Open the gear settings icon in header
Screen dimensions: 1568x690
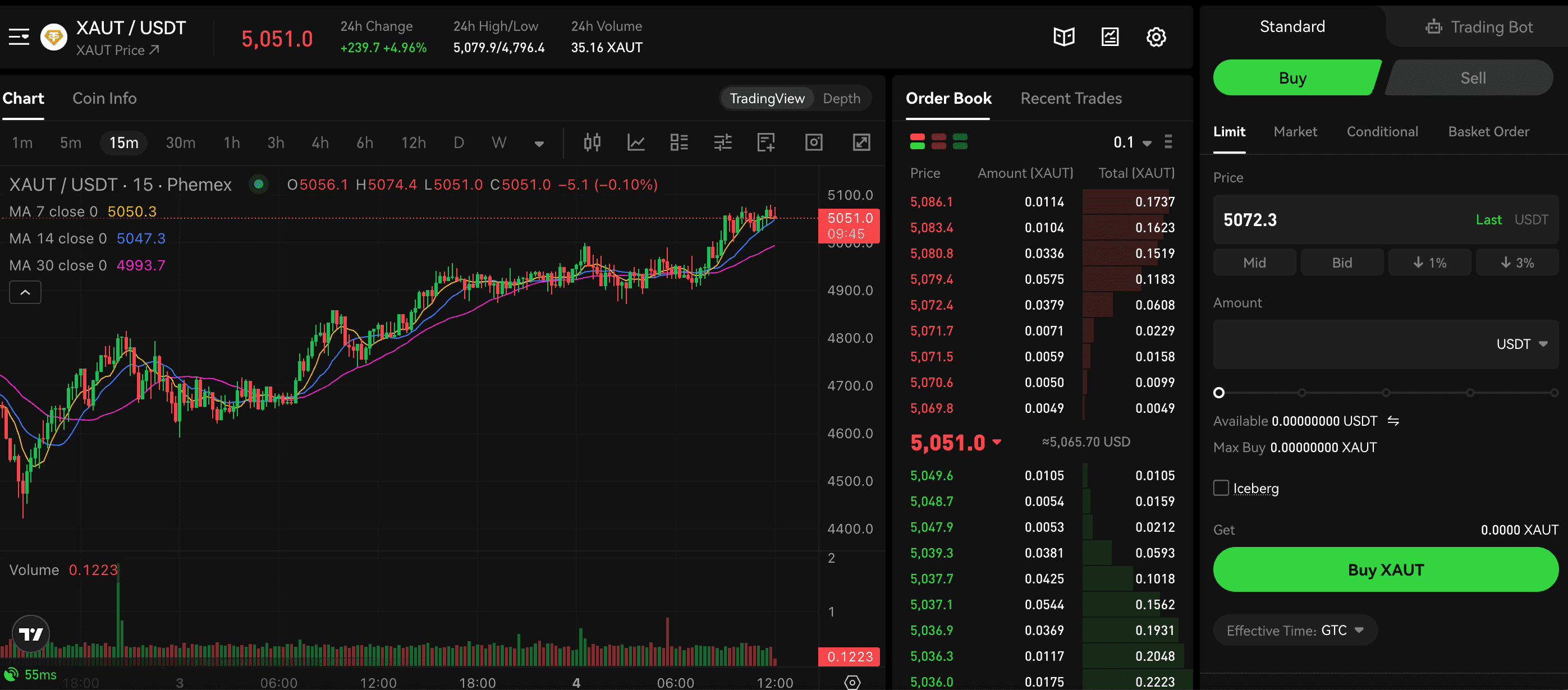click(x=1156, y=37)
